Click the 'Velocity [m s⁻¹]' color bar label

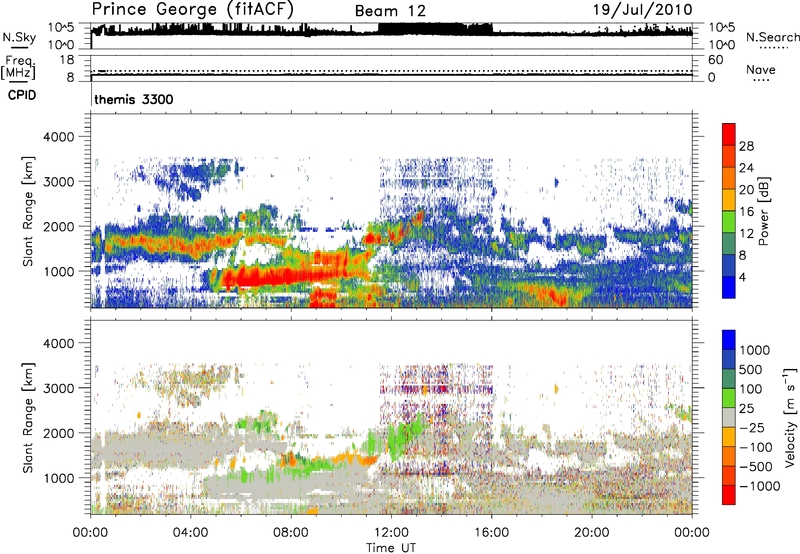click(790, 417)
